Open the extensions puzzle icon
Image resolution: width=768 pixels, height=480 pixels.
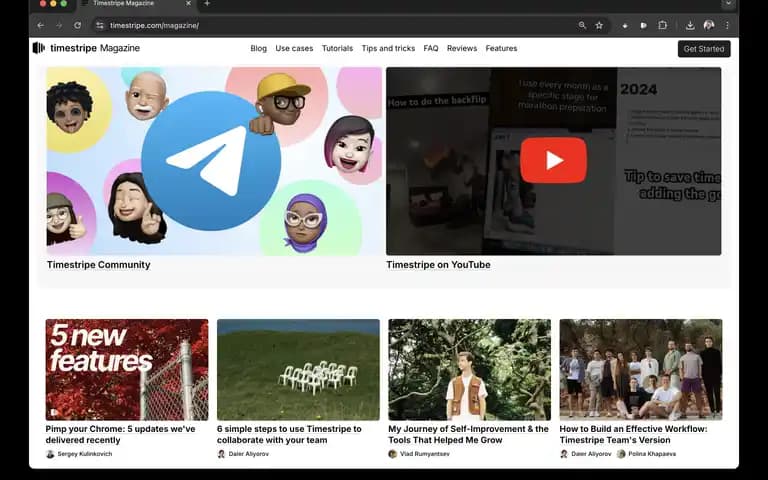663,25
